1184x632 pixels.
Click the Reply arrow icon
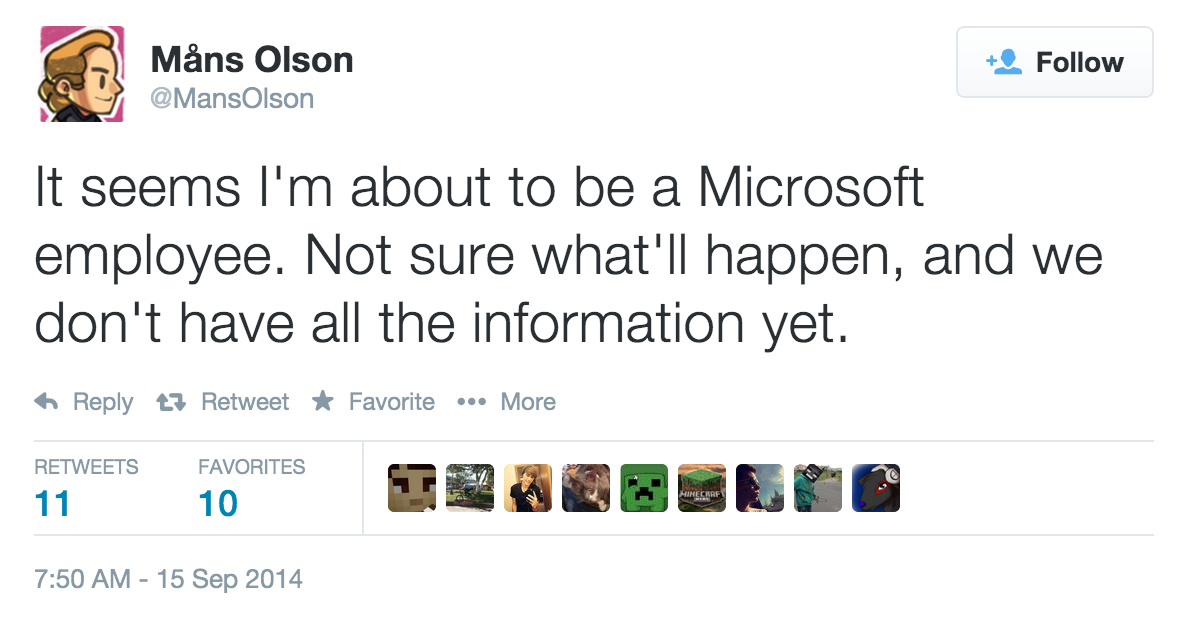coord(46,402)
